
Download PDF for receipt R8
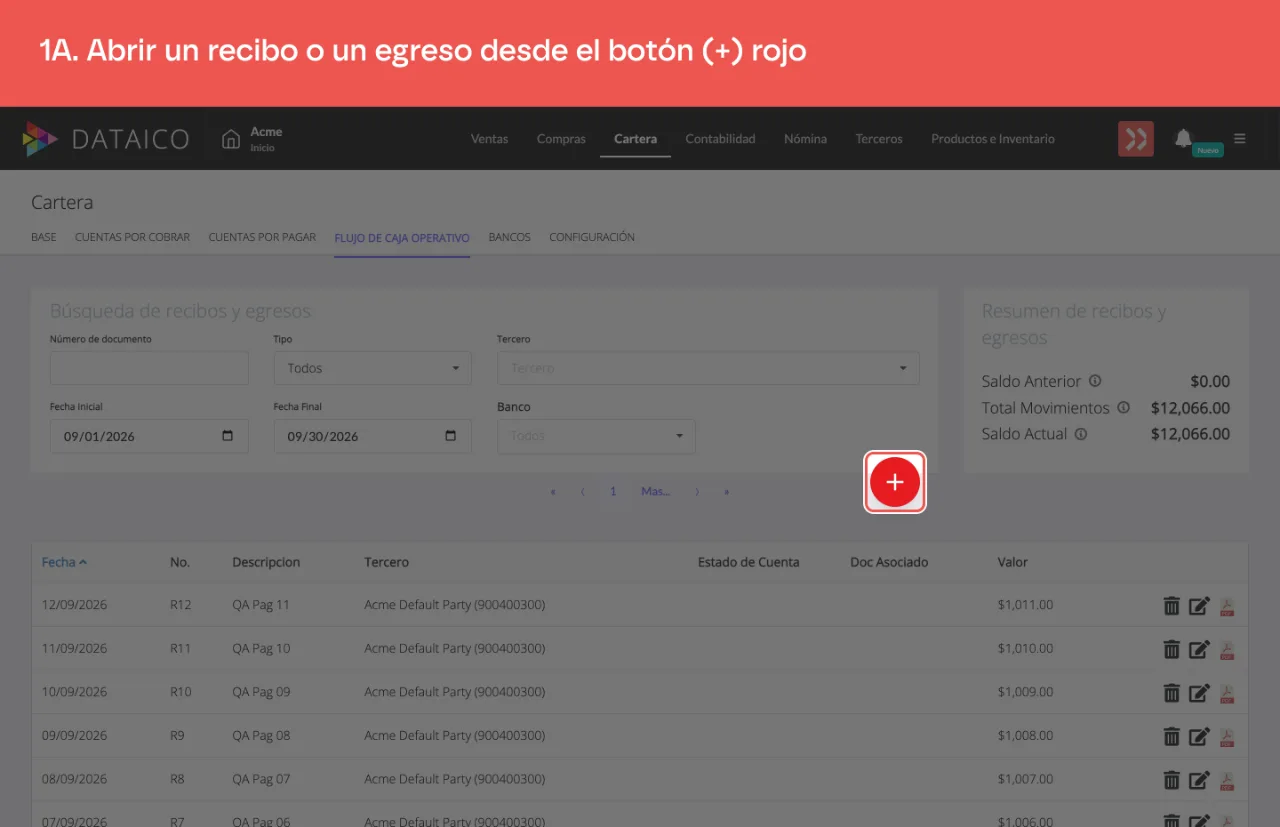click(x=1227, y=779)
